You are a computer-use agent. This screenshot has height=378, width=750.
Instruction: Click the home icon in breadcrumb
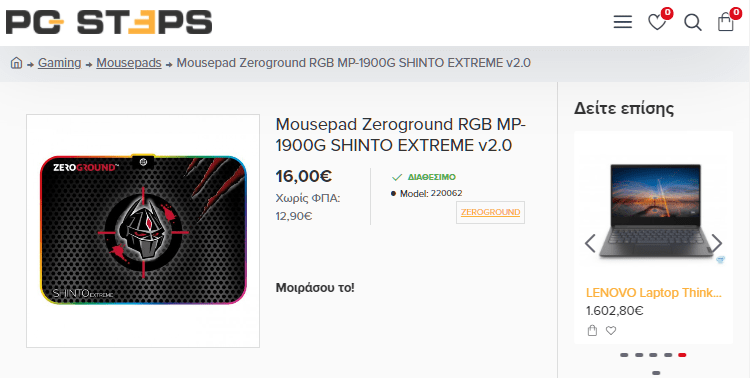tap(16, 63)
